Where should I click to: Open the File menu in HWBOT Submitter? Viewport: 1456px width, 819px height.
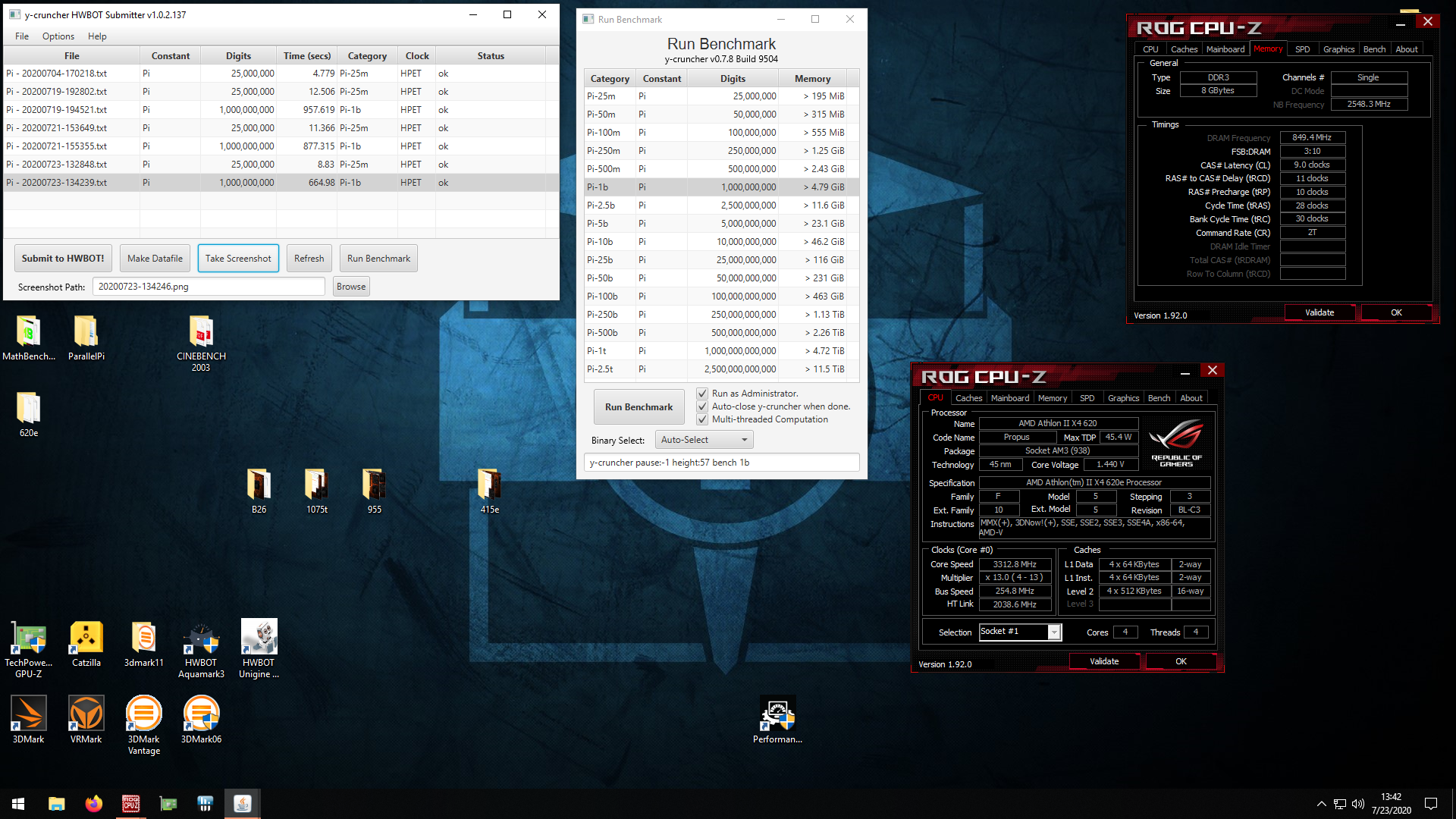[x=22, y=36]
